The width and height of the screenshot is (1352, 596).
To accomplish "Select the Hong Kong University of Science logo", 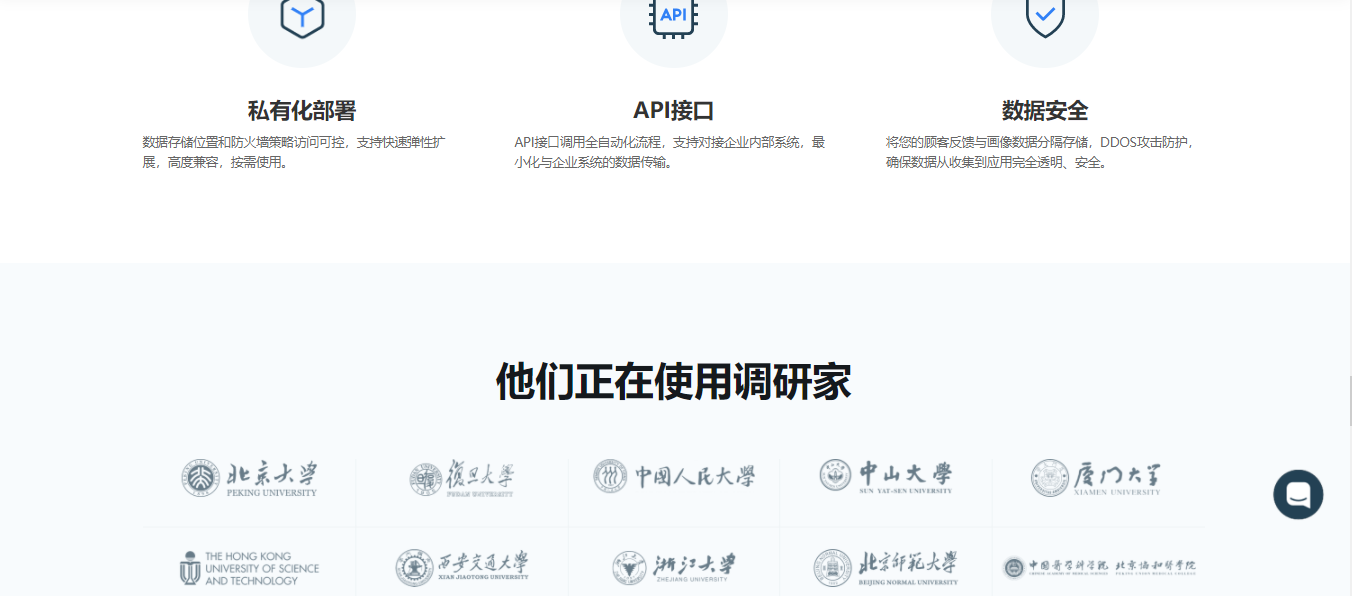I will point(250,568).
